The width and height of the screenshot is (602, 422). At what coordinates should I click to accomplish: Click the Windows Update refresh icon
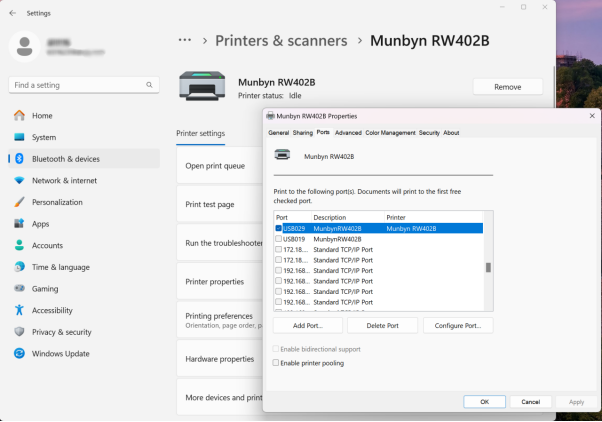19,353
